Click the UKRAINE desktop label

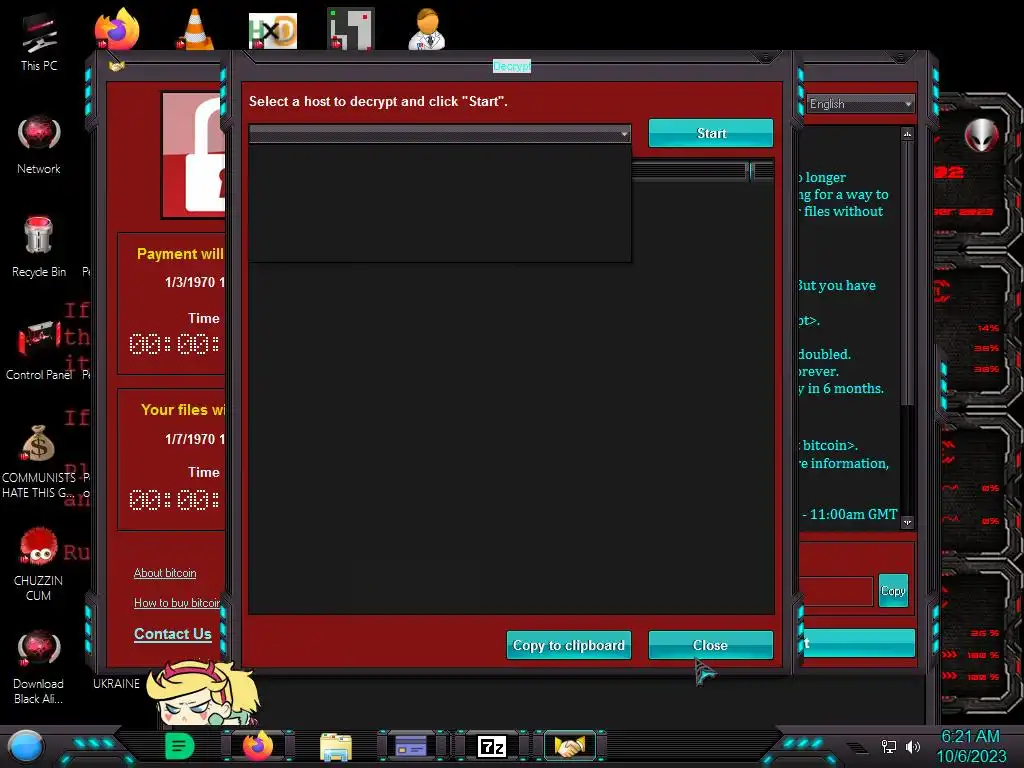click(x=116, y=683)
